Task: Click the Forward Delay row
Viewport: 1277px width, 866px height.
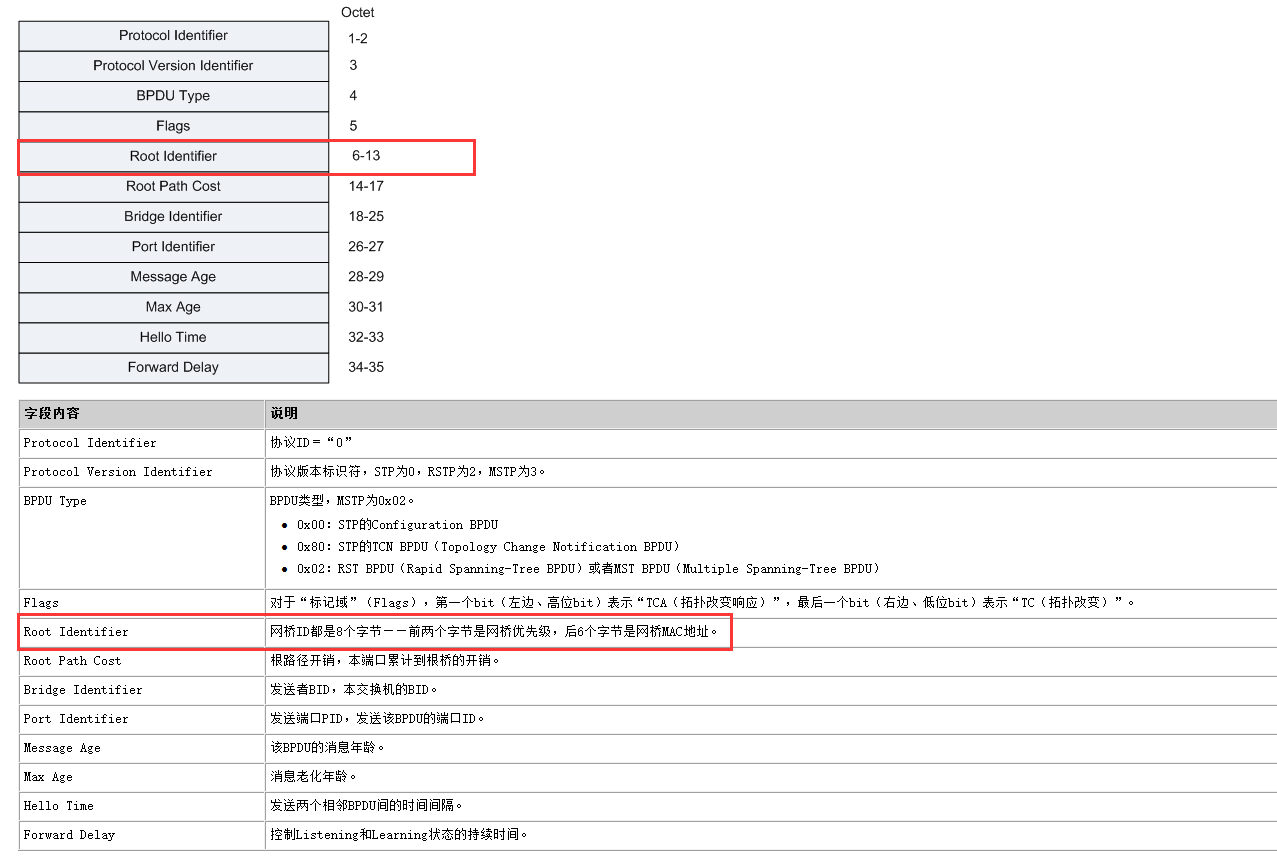Action: click(172, 367)
